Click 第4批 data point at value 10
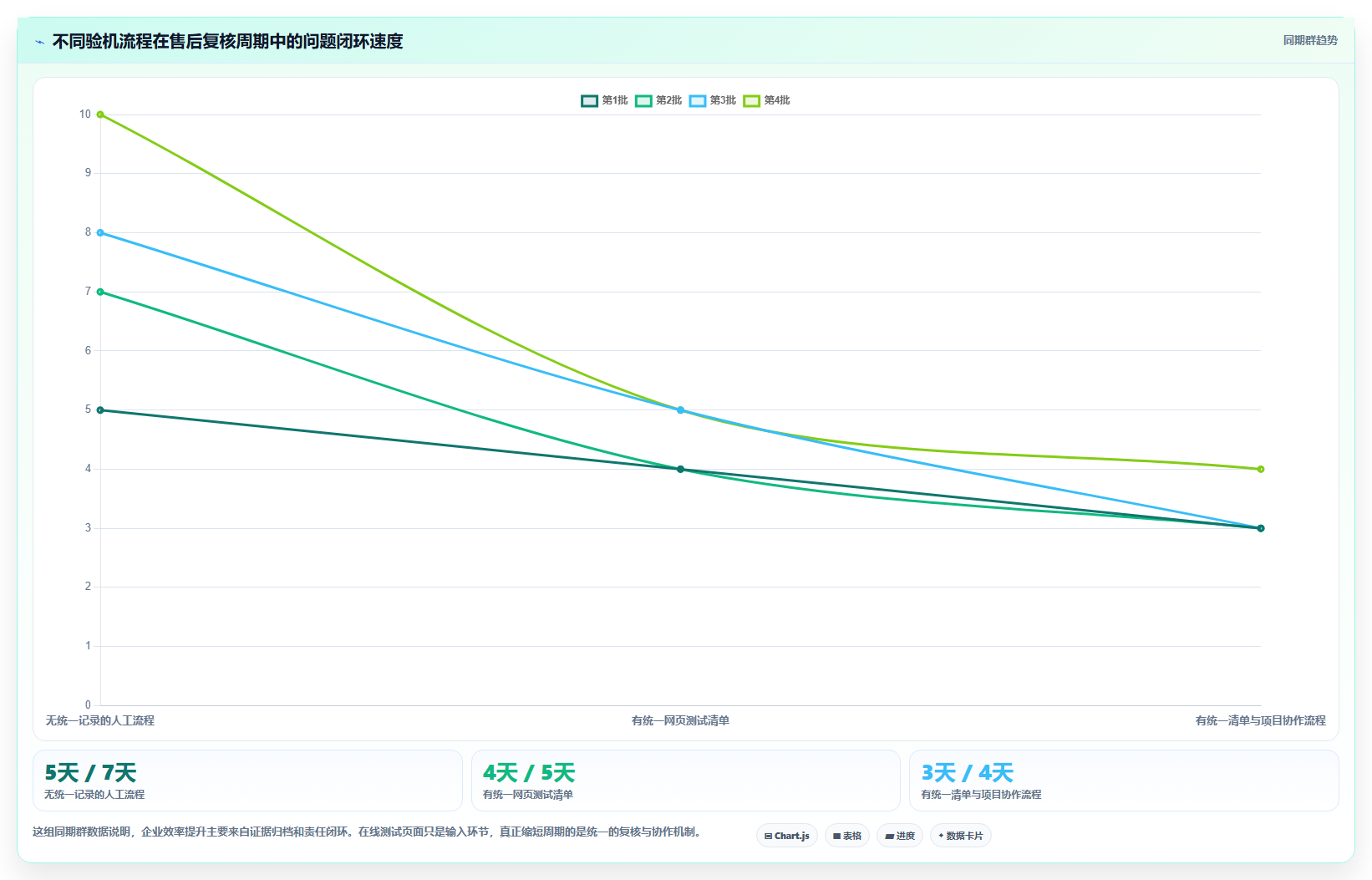The width and height of the screenshot is (1372, 880). click(100, 114)
